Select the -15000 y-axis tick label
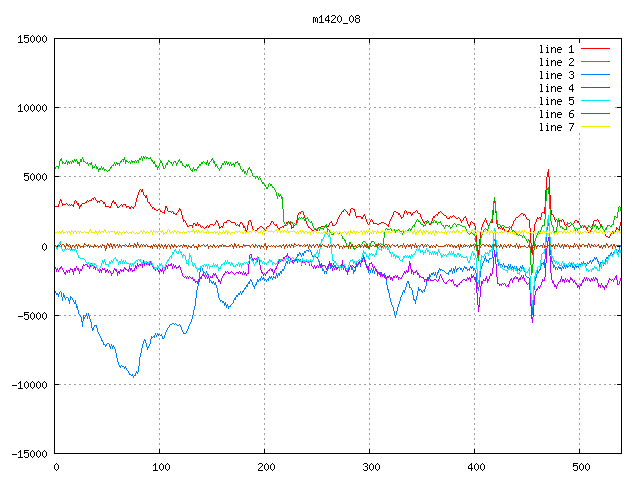This screenshot has width=640, height=480. pos(28,454)
